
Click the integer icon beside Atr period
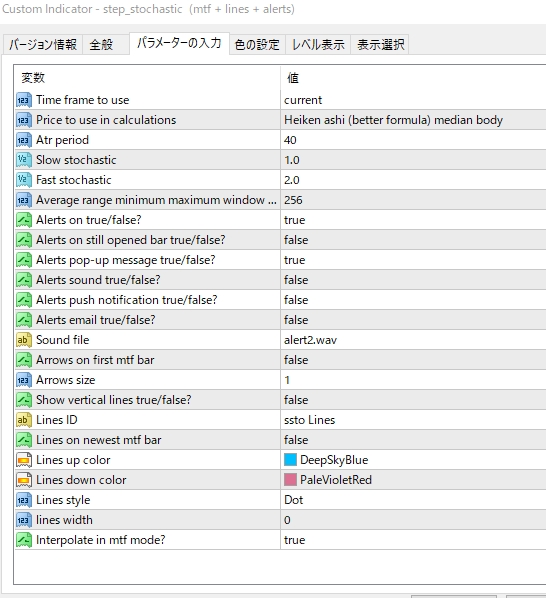[24, 140]
